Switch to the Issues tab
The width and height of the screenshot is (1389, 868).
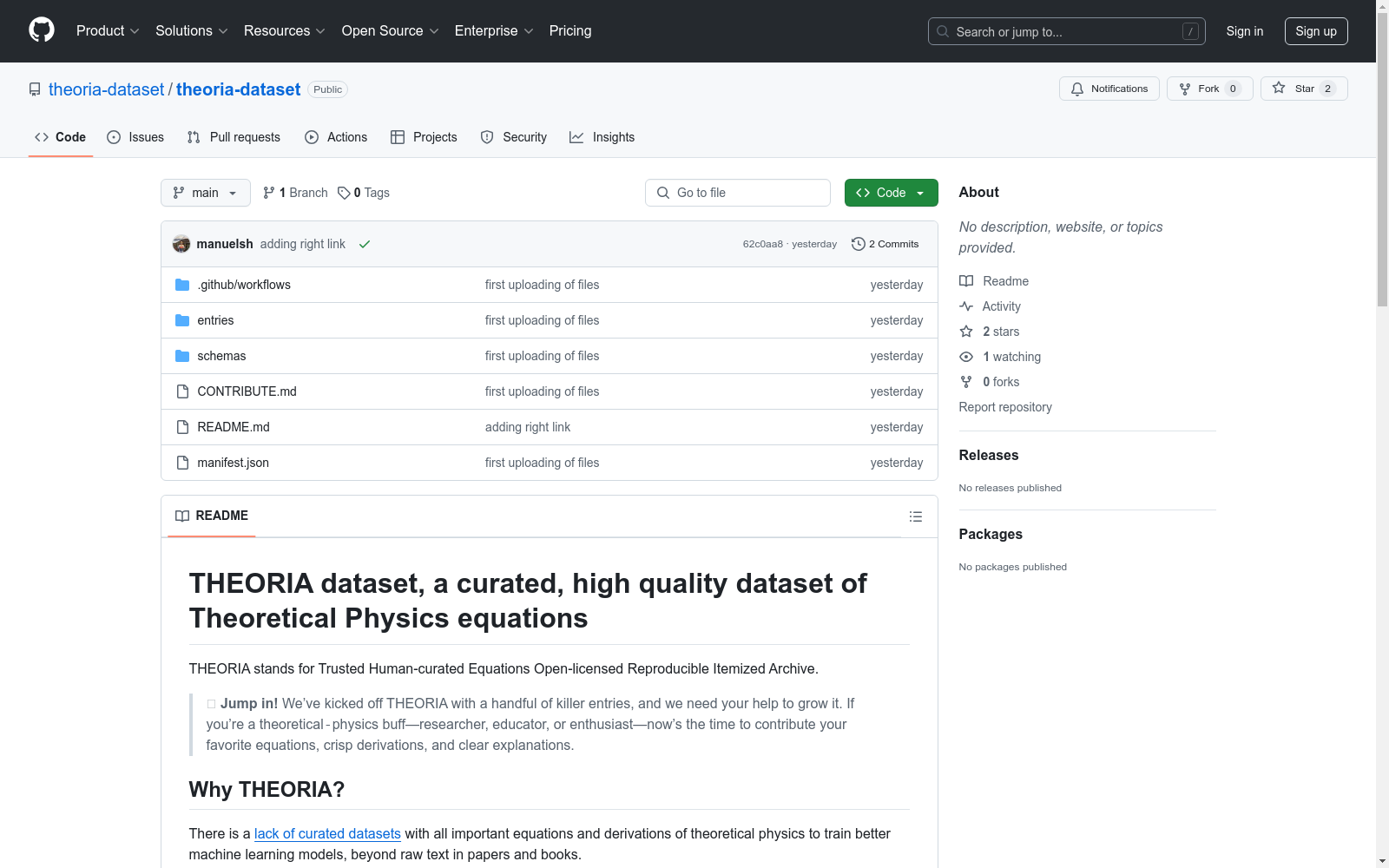click(x=135, y=137)
